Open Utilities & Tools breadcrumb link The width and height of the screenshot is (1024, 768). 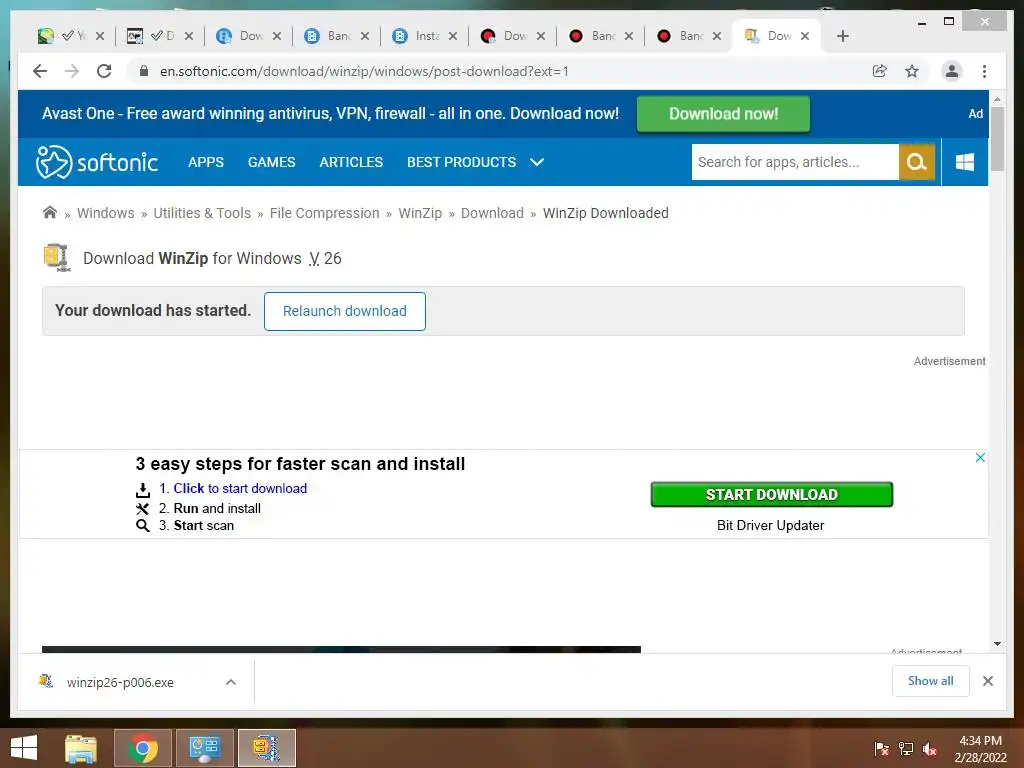pos(202,213)
